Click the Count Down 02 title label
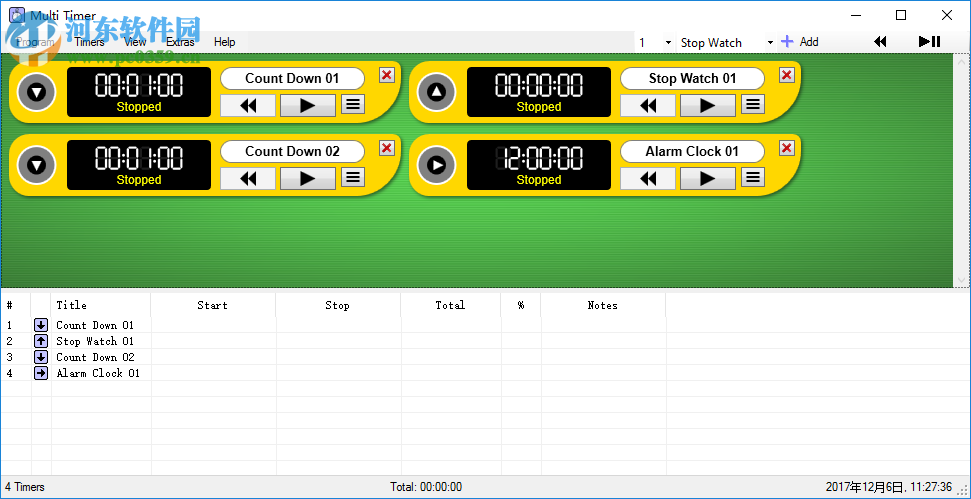The width and height of the screenshot is (971, 499). point(292,152)
